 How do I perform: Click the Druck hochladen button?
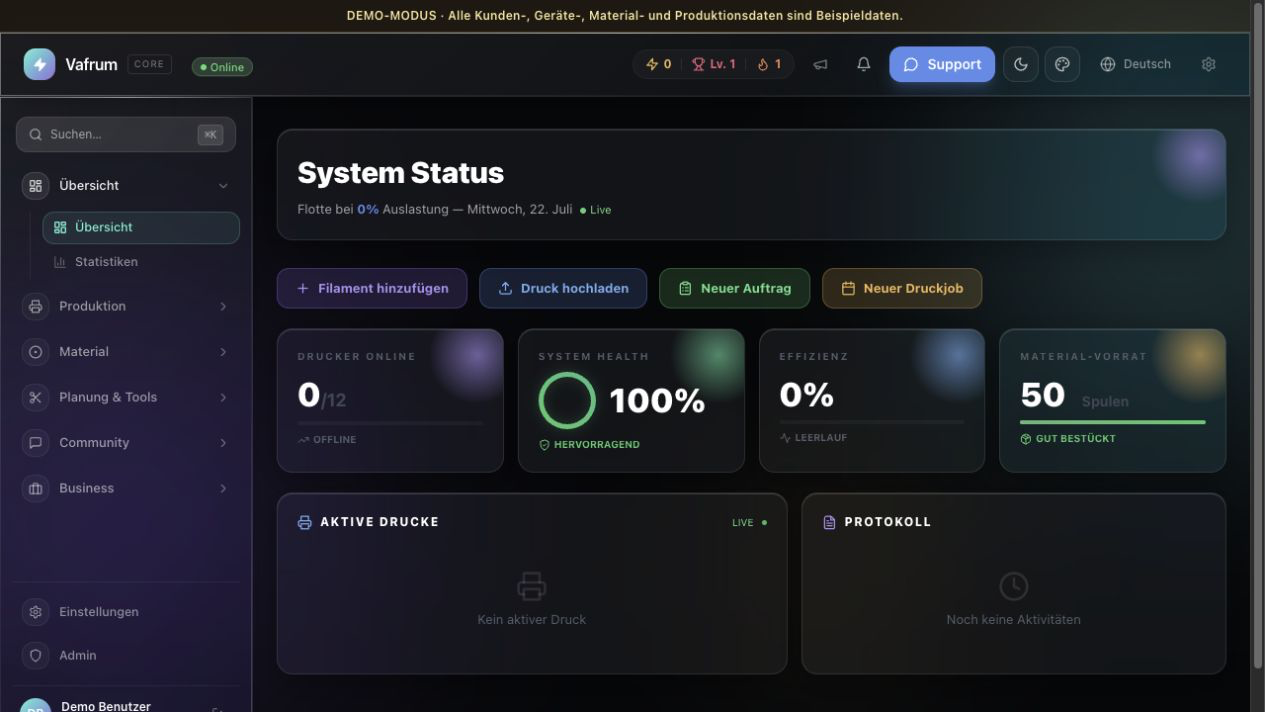click(563, 288)
